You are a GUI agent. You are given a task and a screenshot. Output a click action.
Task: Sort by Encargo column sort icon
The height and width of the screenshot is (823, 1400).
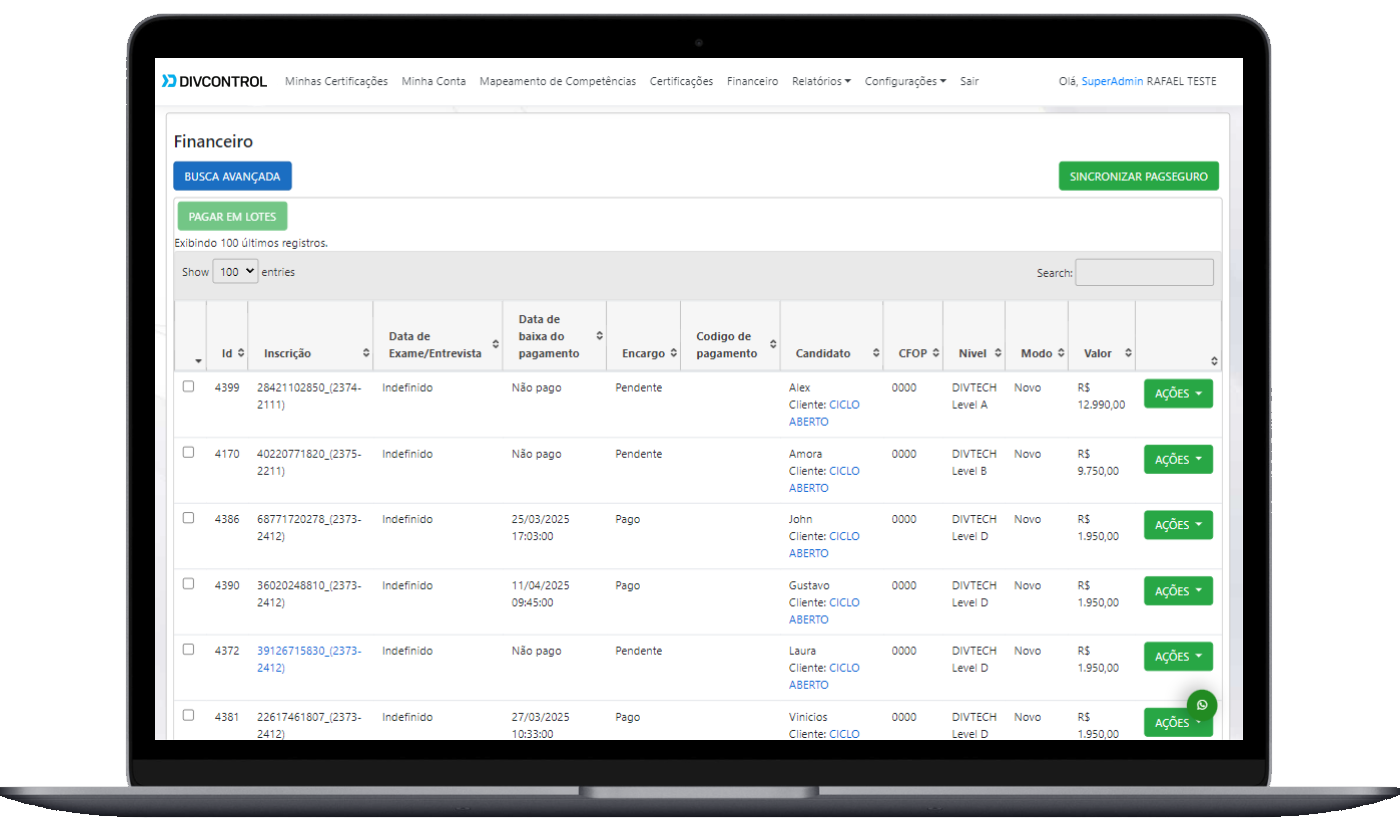(x=674, y=353)
